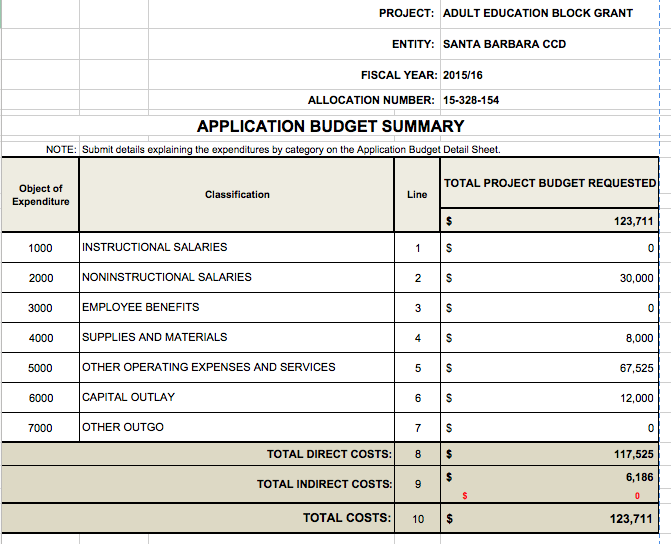Click the 12,000 capital outlay amount

click(636, 398)
